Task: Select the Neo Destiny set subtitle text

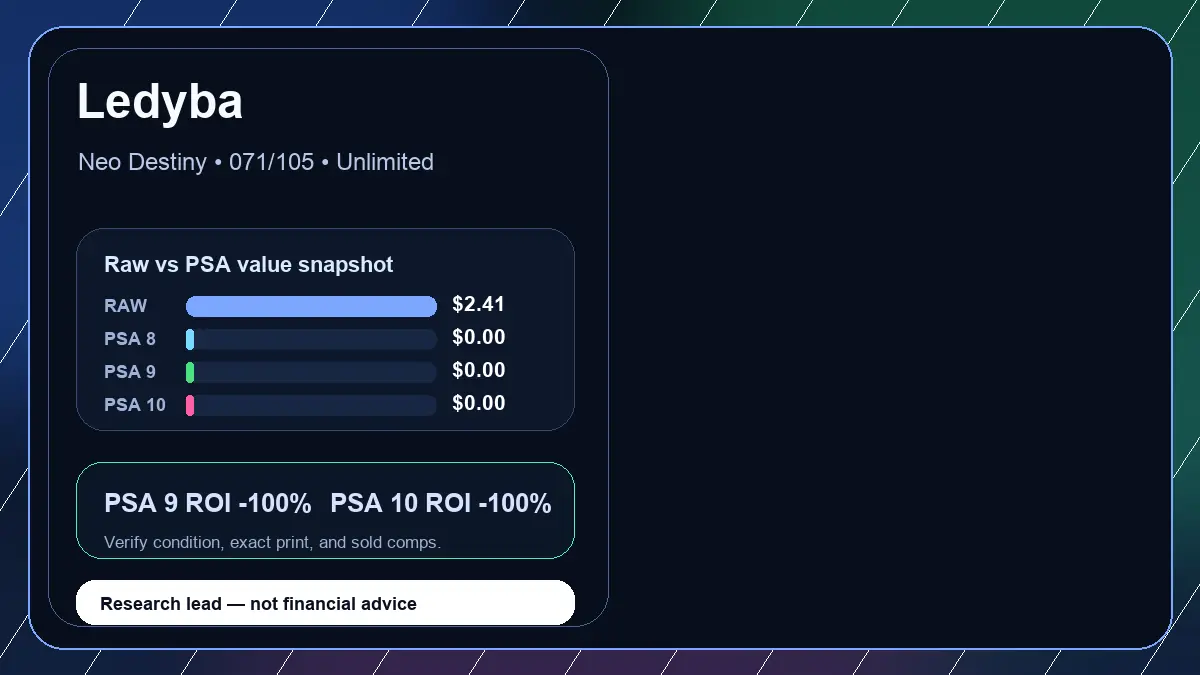Action: coord(256,162)
